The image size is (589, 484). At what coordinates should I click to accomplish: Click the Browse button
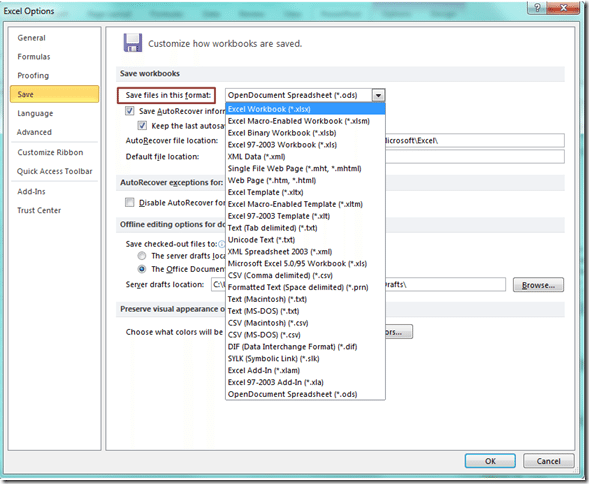click(x=538, y=285)
